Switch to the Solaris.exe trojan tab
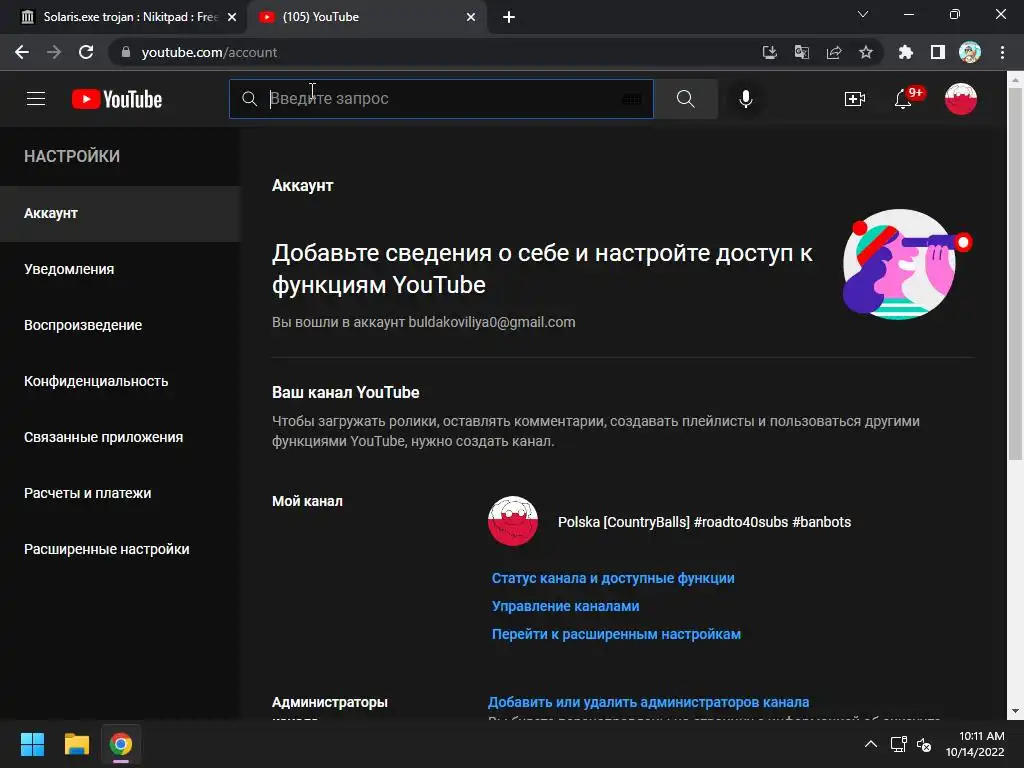Viewport: 1024px width, 768px height. coord(123,17)
